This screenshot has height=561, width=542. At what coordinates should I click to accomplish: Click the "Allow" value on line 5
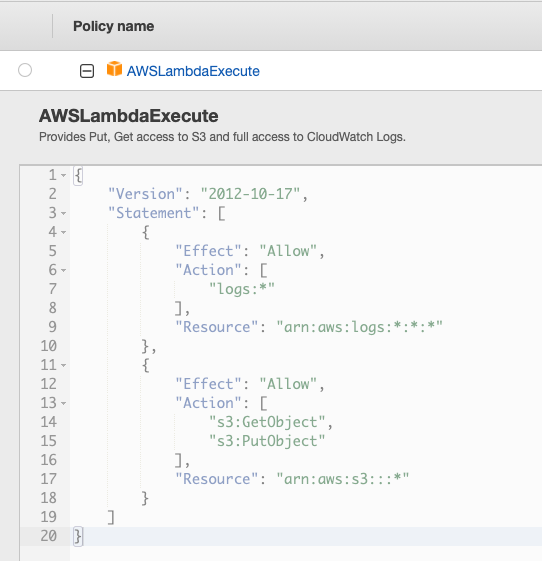(288, 251)
